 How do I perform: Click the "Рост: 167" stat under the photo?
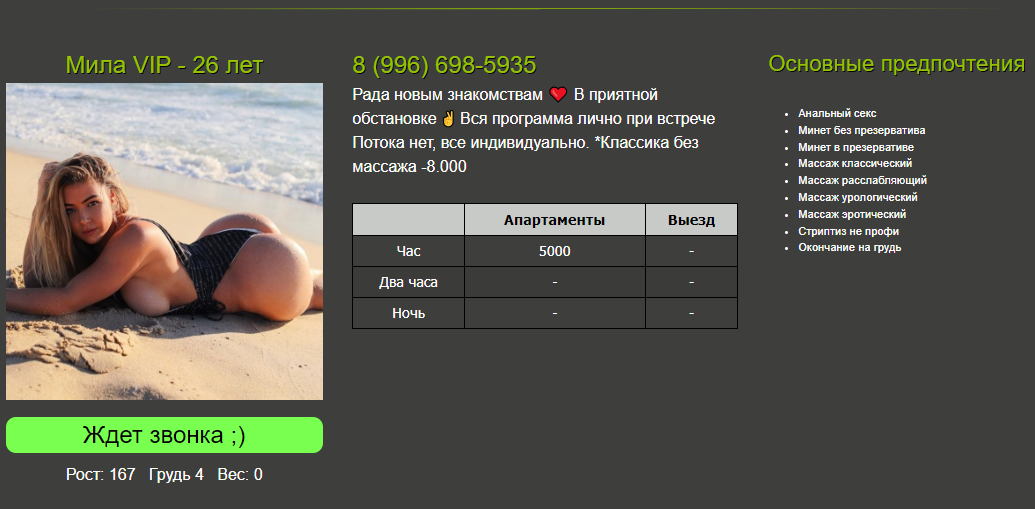tap(100, 474)
